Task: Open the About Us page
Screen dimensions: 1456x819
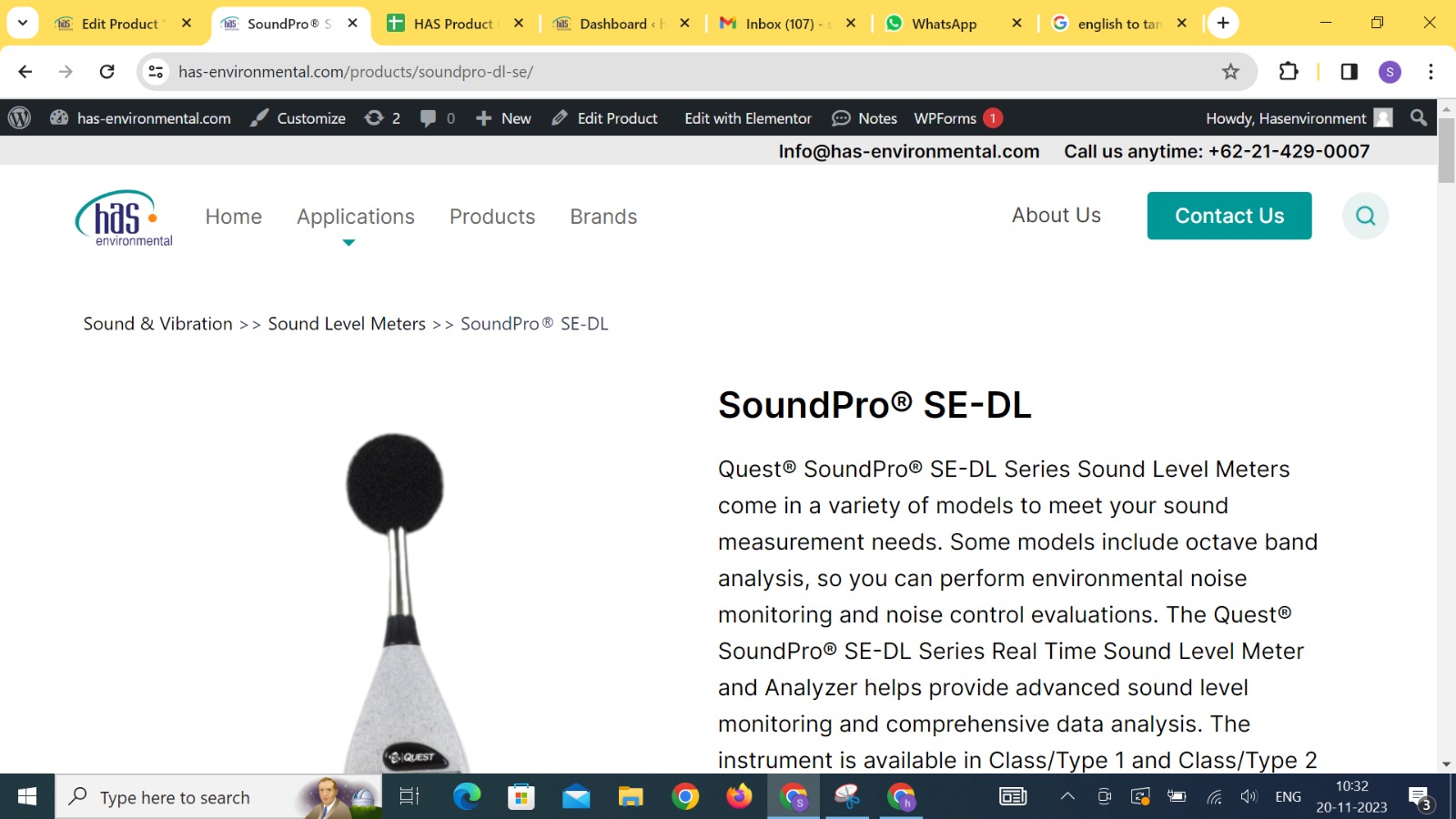Action: coord(1057,215)
